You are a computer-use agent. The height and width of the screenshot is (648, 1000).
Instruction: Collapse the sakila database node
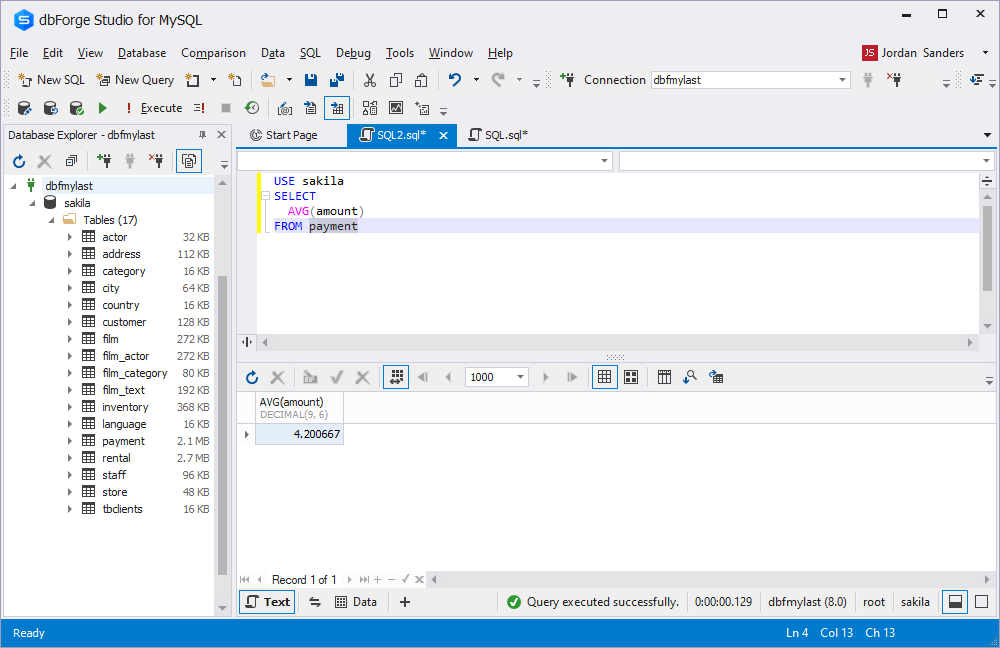pos(33,203)
